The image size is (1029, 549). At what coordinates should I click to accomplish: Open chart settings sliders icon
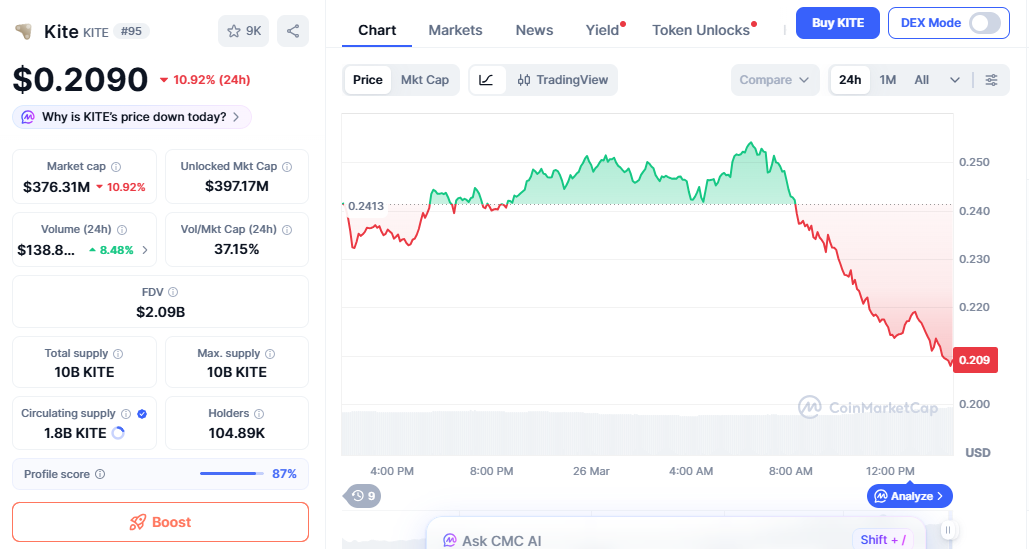click(991, 80)
